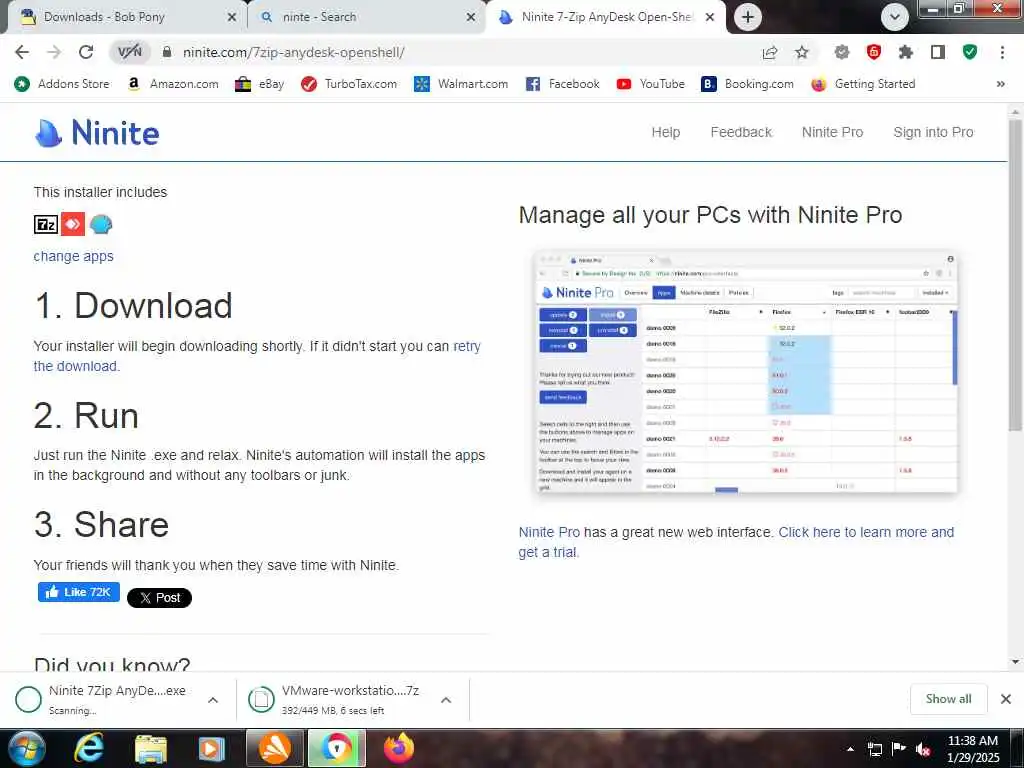Open the tab search chevron button
Viewport: 1024px width, 768px height.
[895, 17]
